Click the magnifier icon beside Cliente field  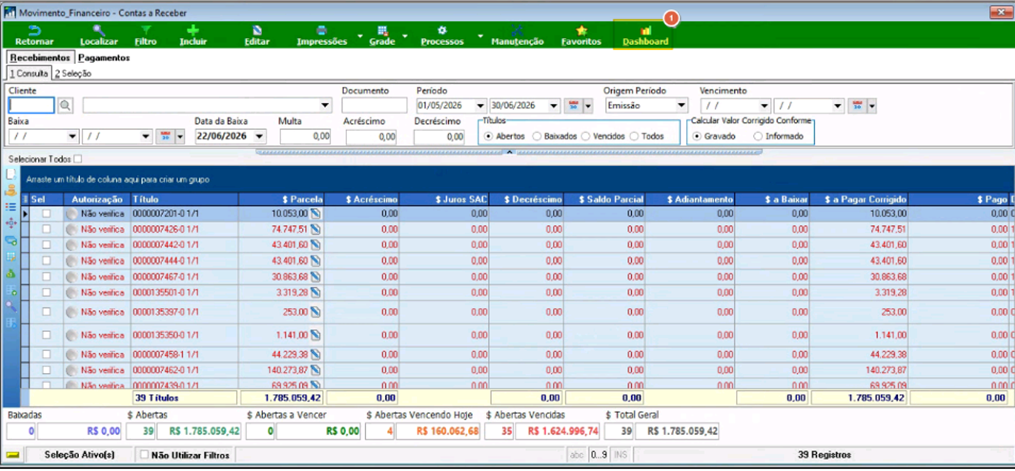pos(65,105)
